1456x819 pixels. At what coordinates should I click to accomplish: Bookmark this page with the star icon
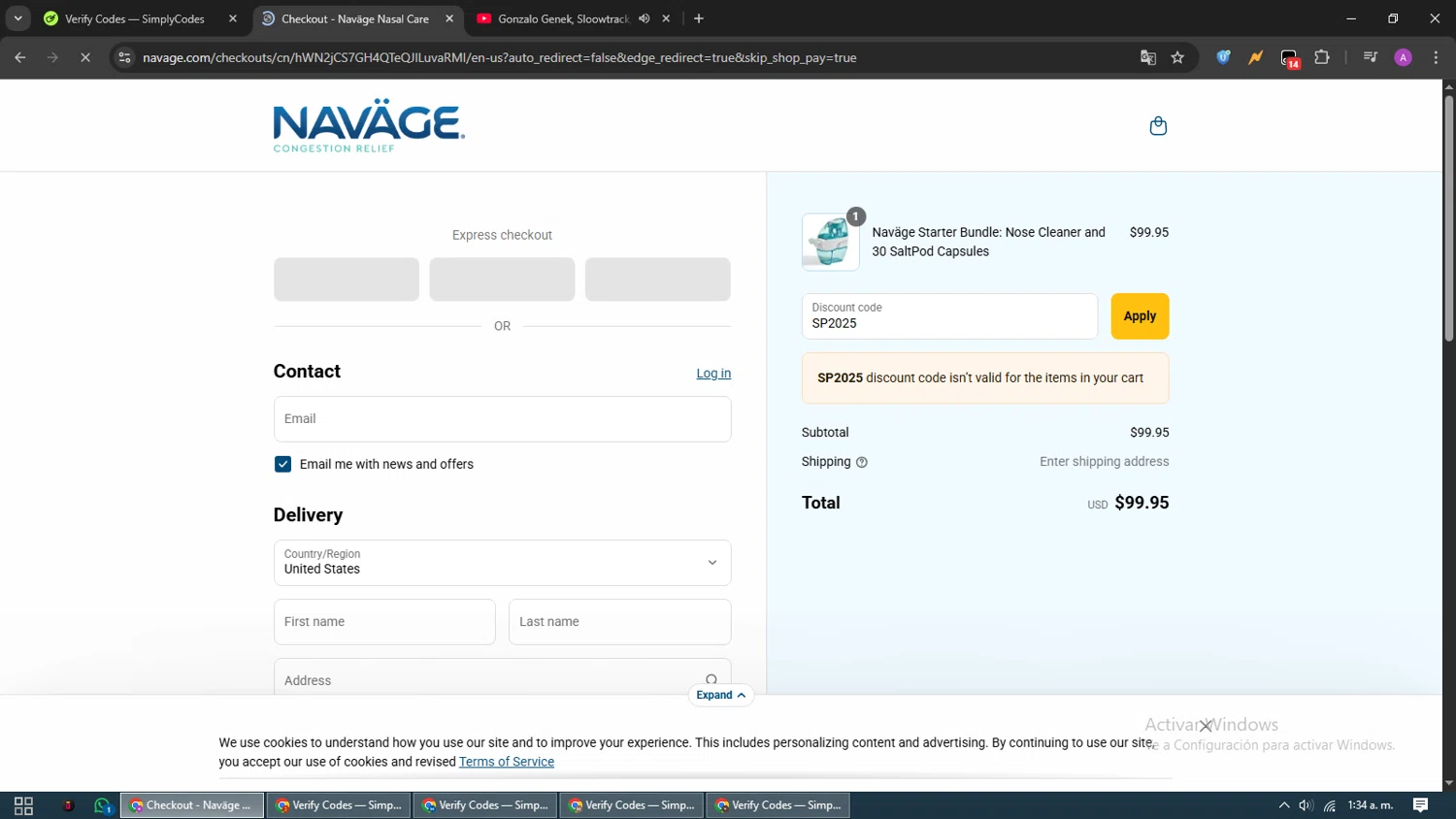tap(1177, 58)
